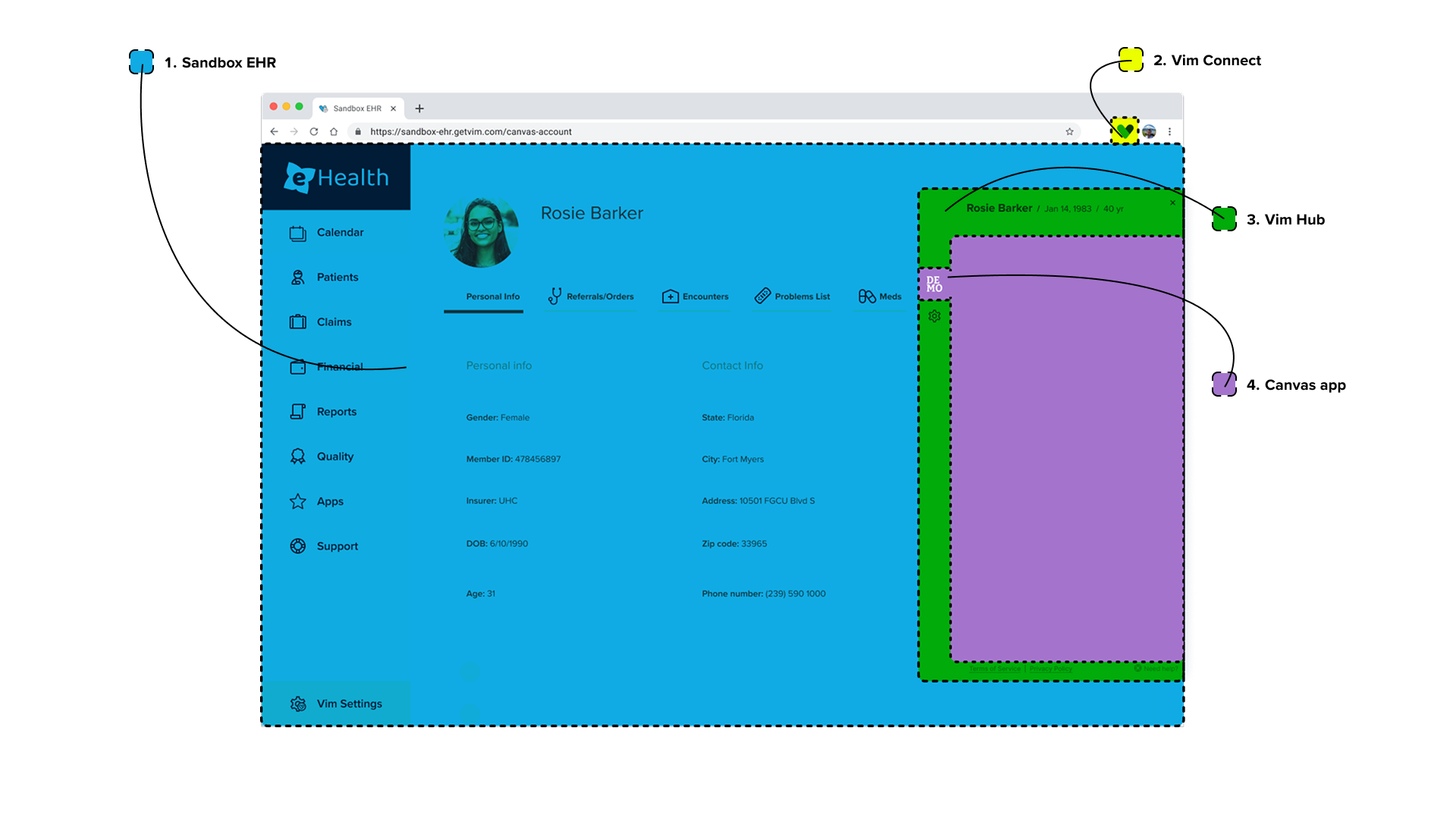Click the Phone number (239) 590 1000

point(764,594)
